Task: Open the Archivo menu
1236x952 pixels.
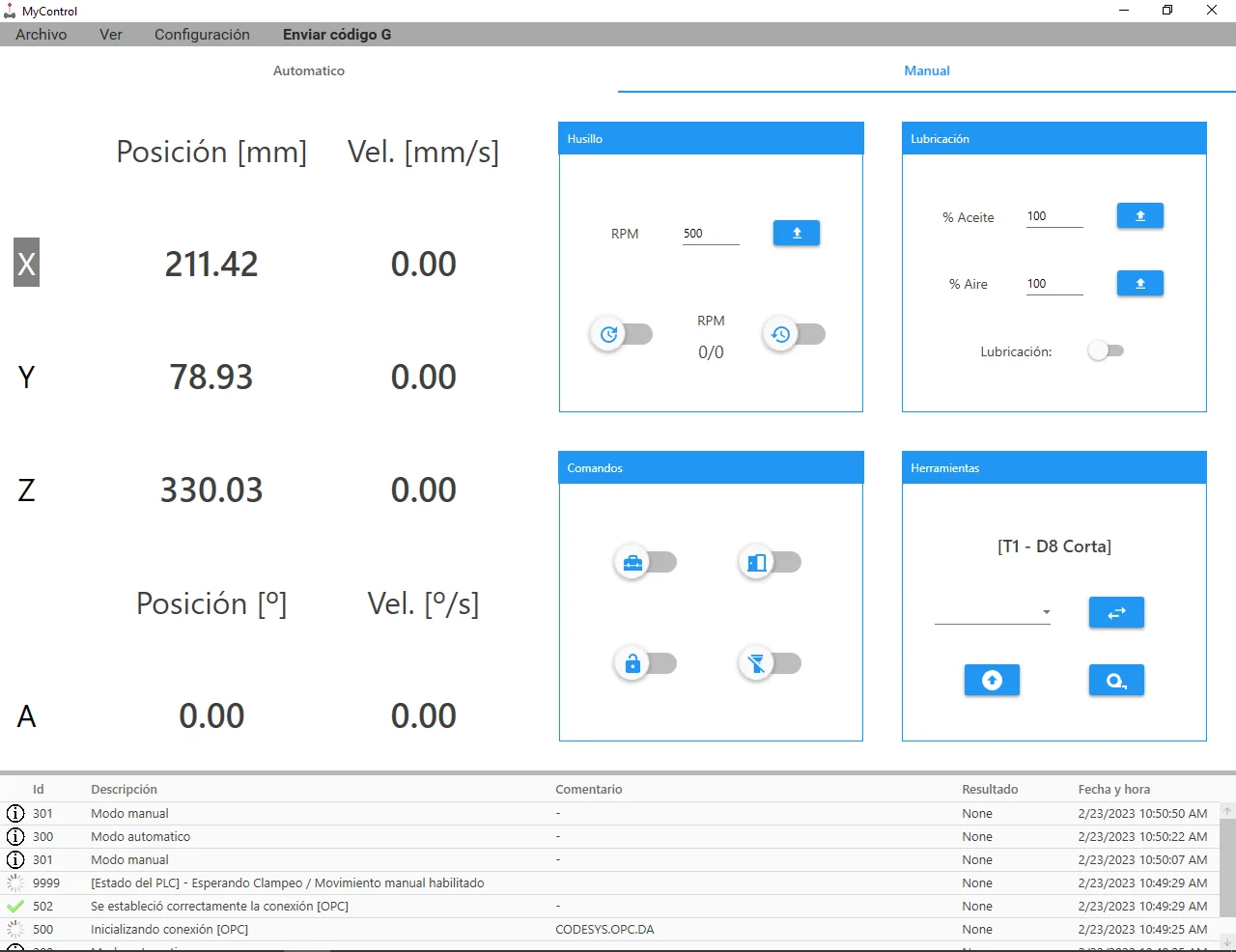Action: click(42, 34)
